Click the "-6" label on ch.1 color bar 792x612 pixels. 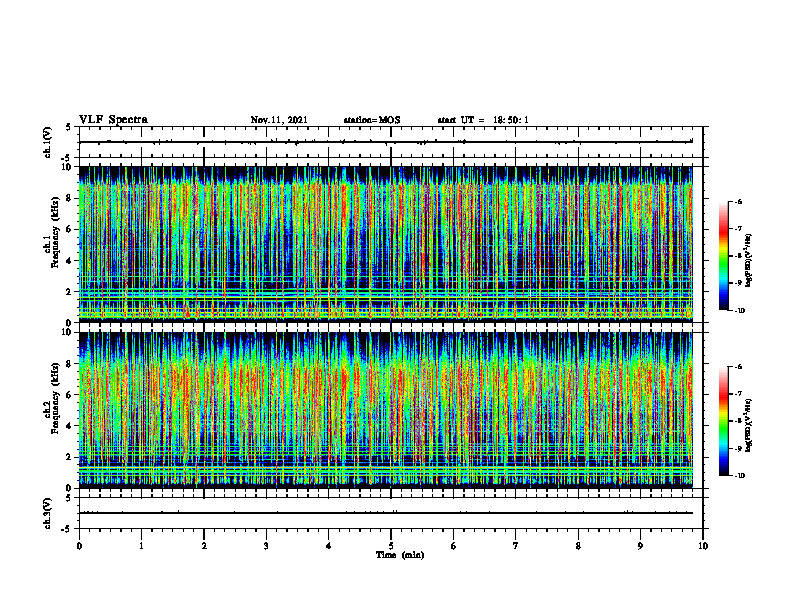pos(738,202)
